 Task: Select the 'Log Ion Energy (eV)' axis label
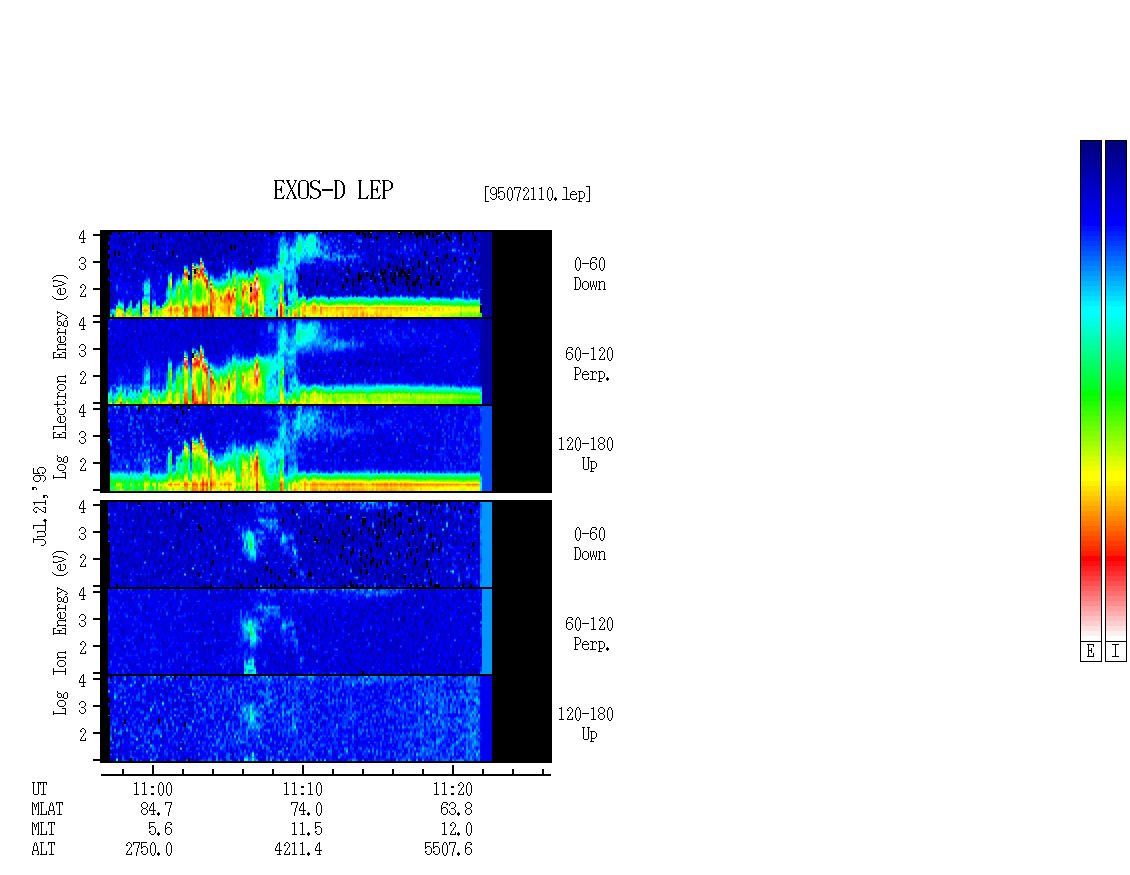(60, 632)
